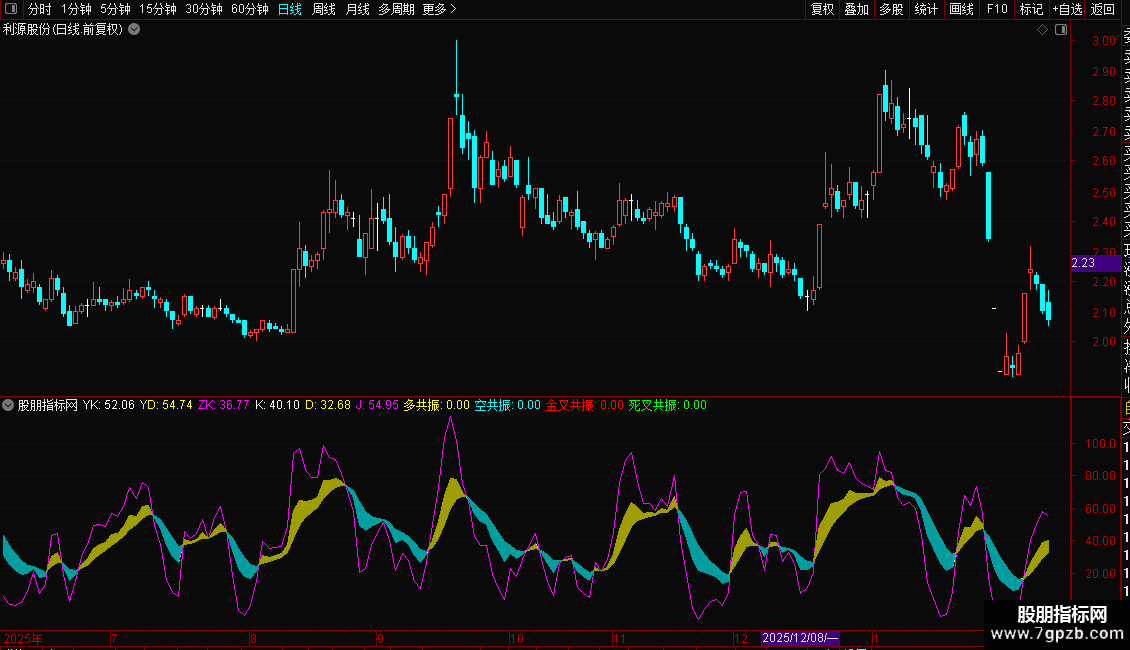
Task: Click the 标记 mark button
Action: 1031,9
